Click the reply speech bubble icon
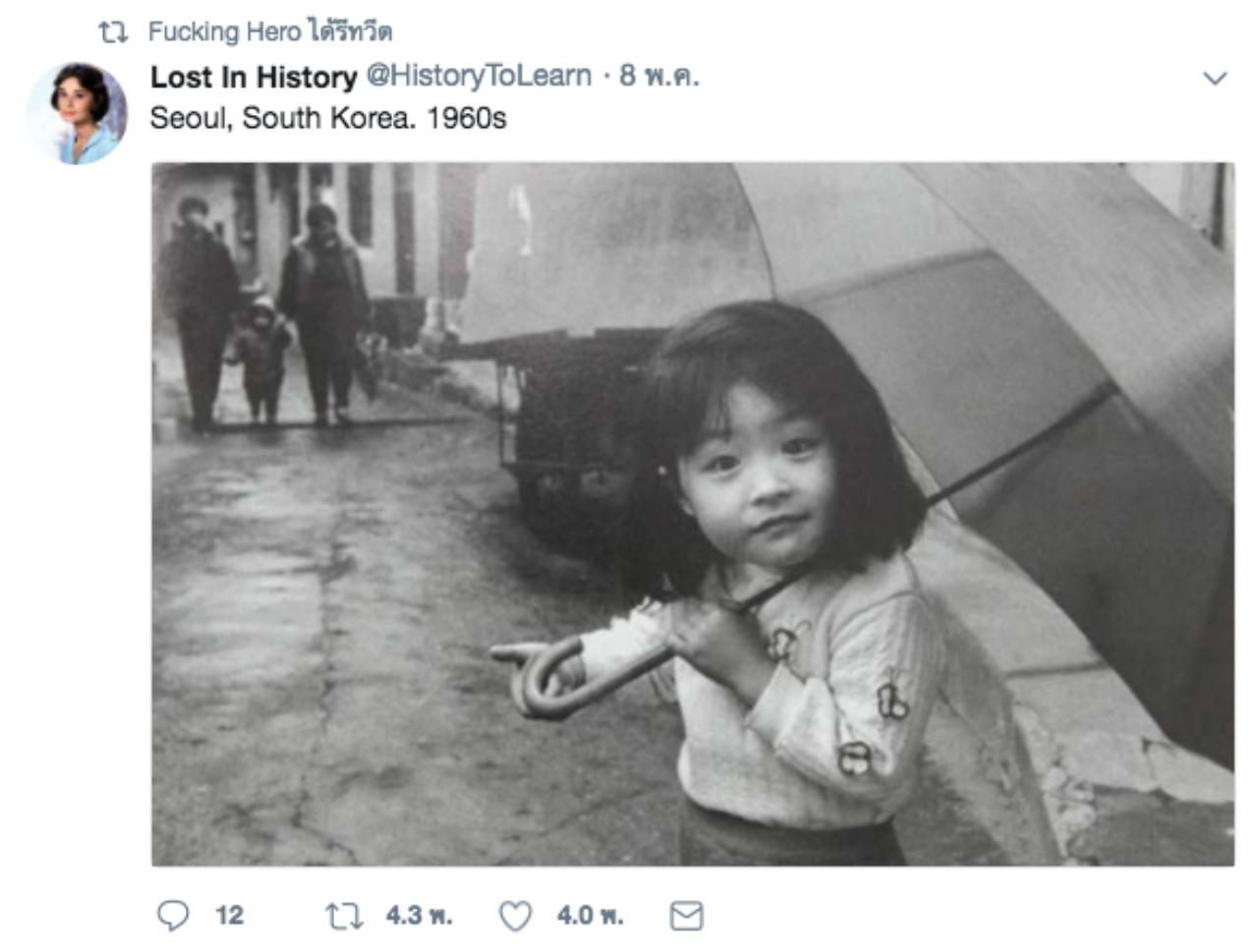 tap(173, 916)
